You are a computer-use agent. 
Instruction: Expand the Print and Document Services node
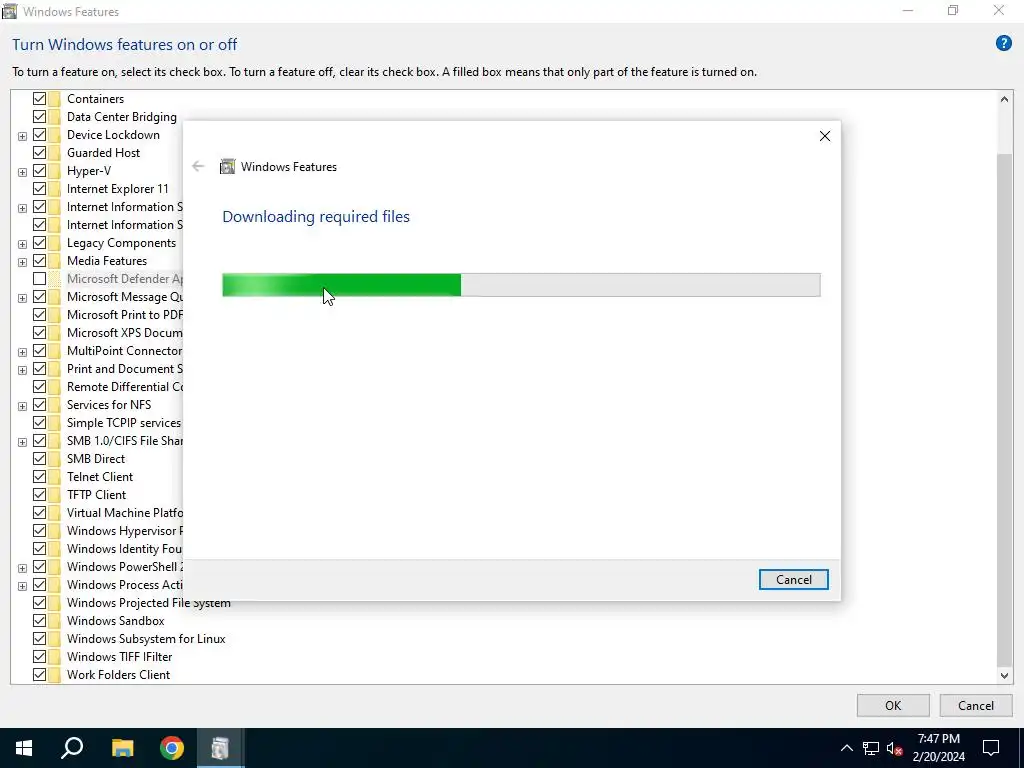point(22,370)
